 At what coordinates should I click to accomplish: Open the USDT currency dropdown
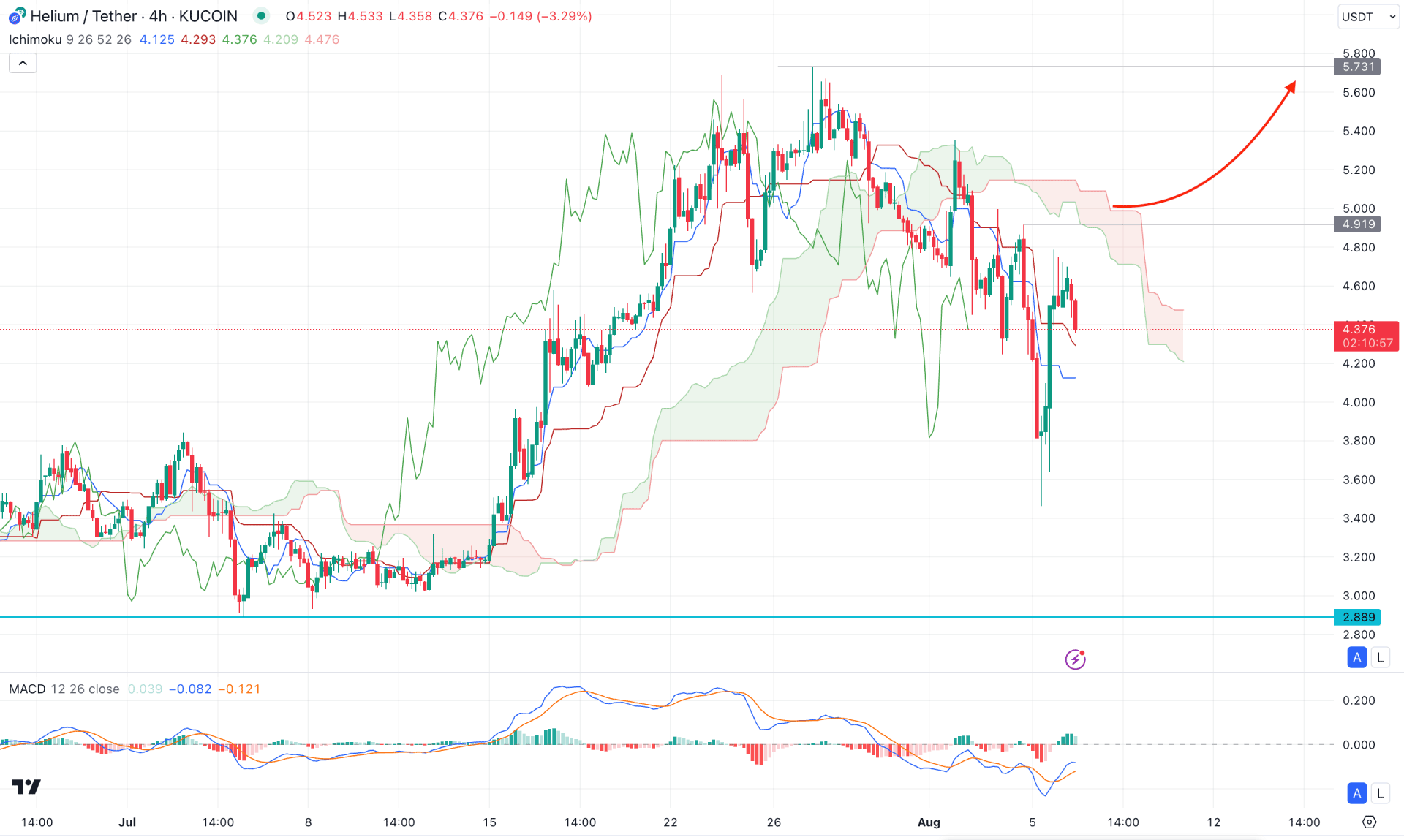point(1368,17)
